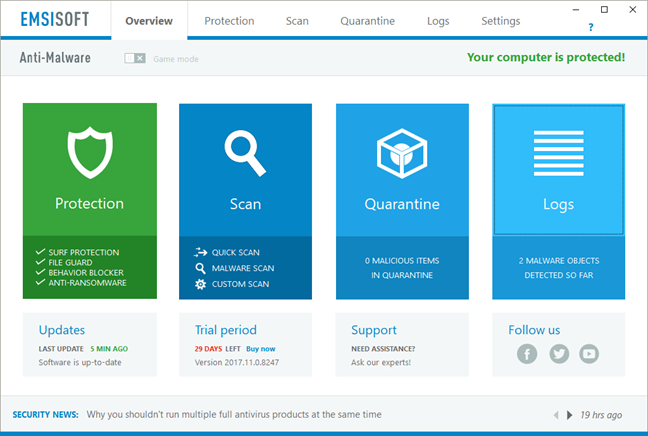Open Emsisoft's Twitter page icon
The height and width of the screenshot is (436, 648).
(x=559, y=354)
